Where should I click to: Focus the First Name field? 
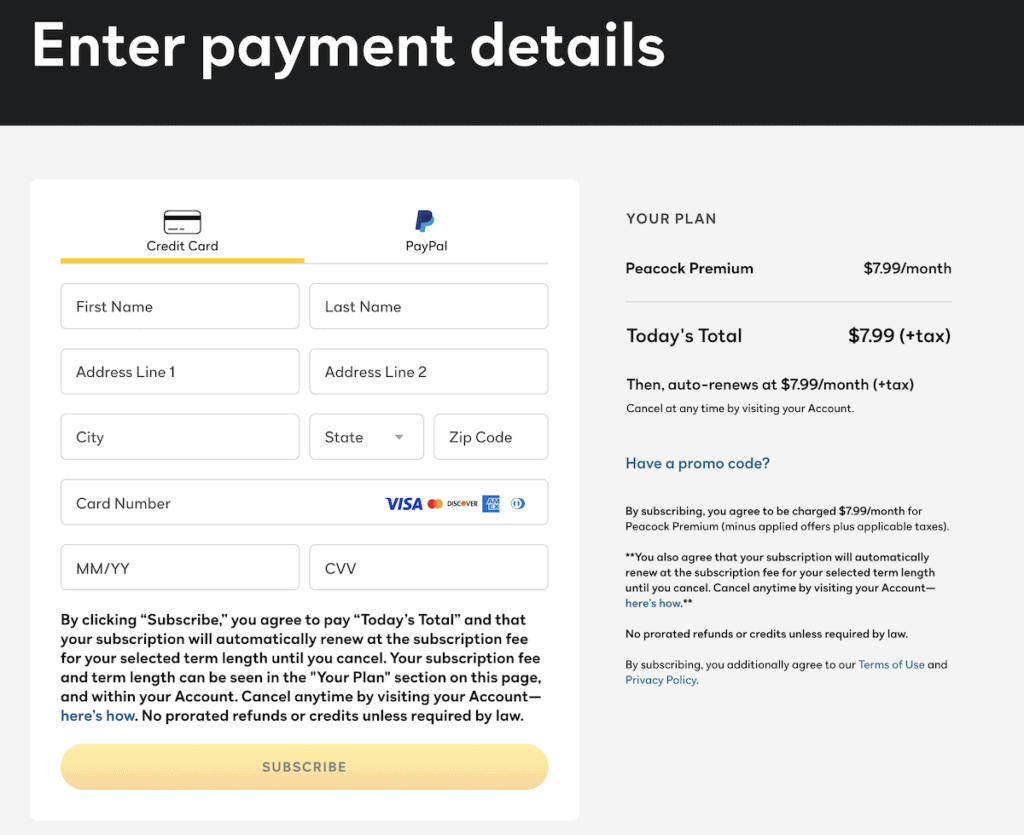coord(180,306)
